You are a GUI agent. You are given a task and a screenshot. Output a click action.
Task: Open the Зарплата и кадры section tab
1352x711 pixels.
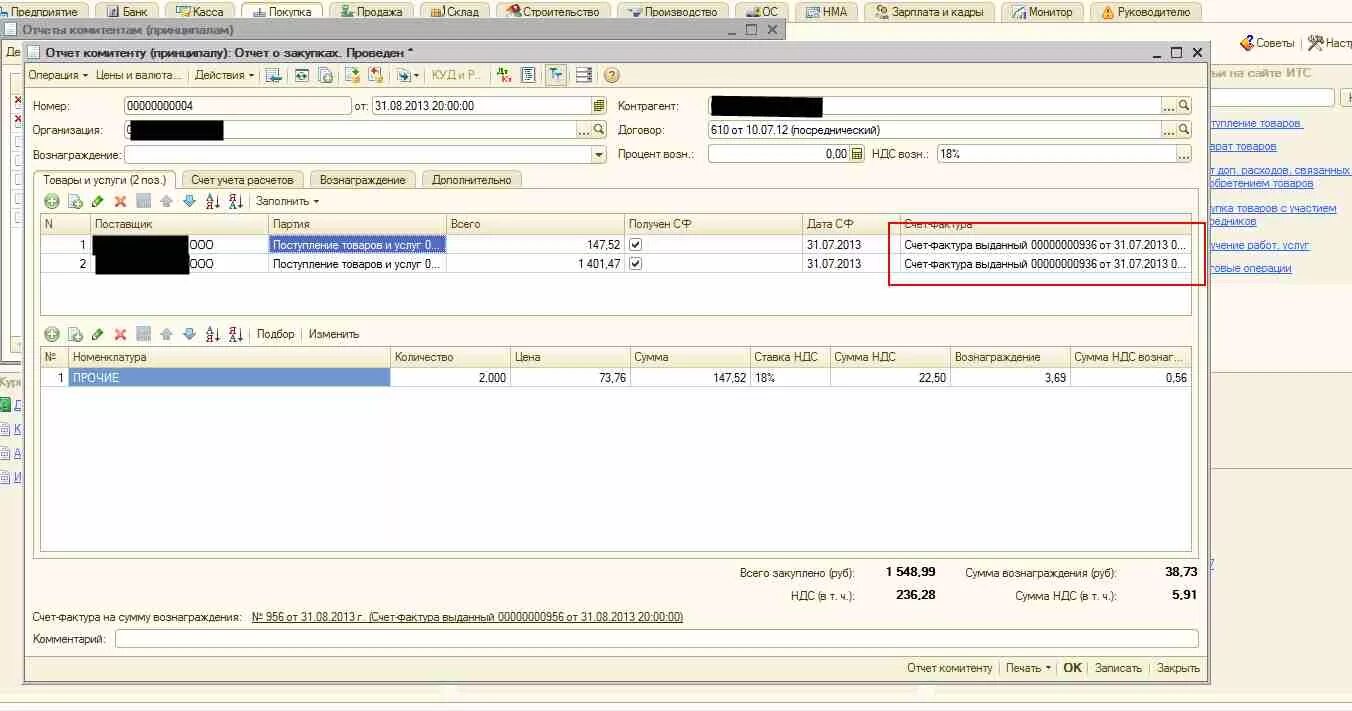929,12
